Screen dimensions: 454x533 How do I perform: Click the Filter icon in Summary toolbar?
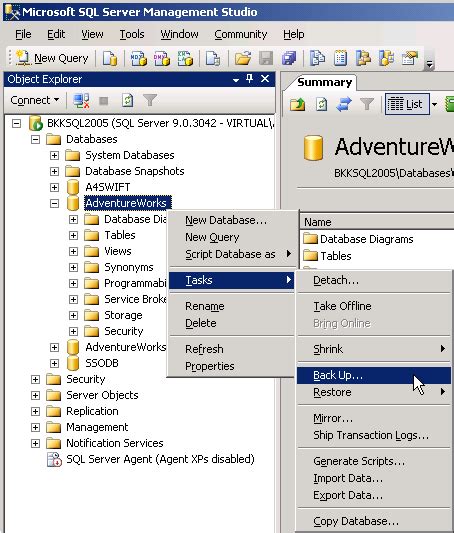367,104
